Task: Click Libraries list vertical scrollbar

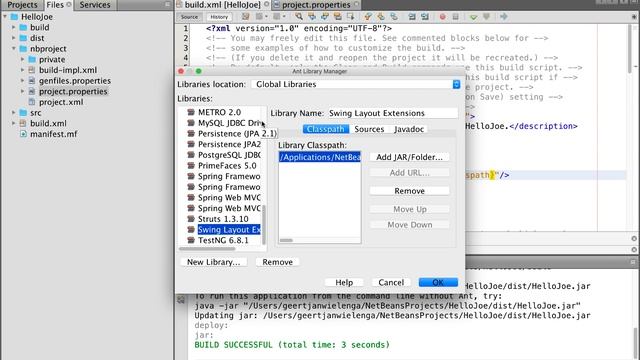Action: coord(264,224)
